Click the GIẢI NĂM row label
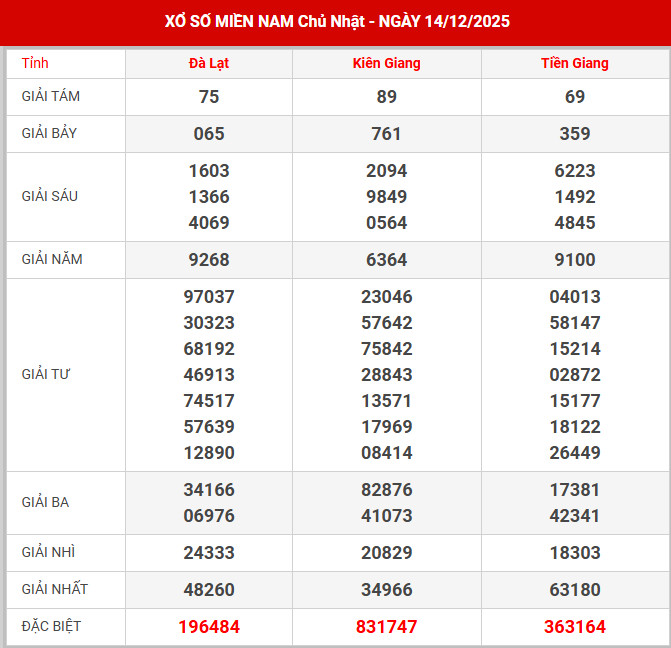This screenshot has width=671, height=648. tap(52, 259)
